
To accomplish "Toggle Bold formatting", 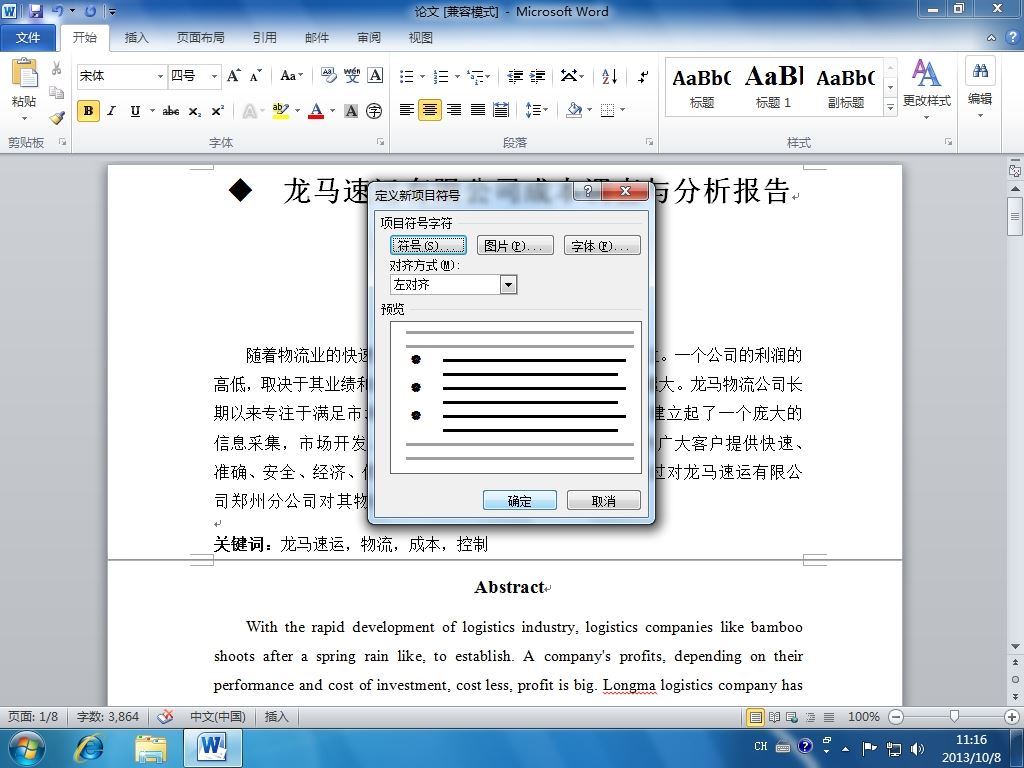I will click(88, 110).
